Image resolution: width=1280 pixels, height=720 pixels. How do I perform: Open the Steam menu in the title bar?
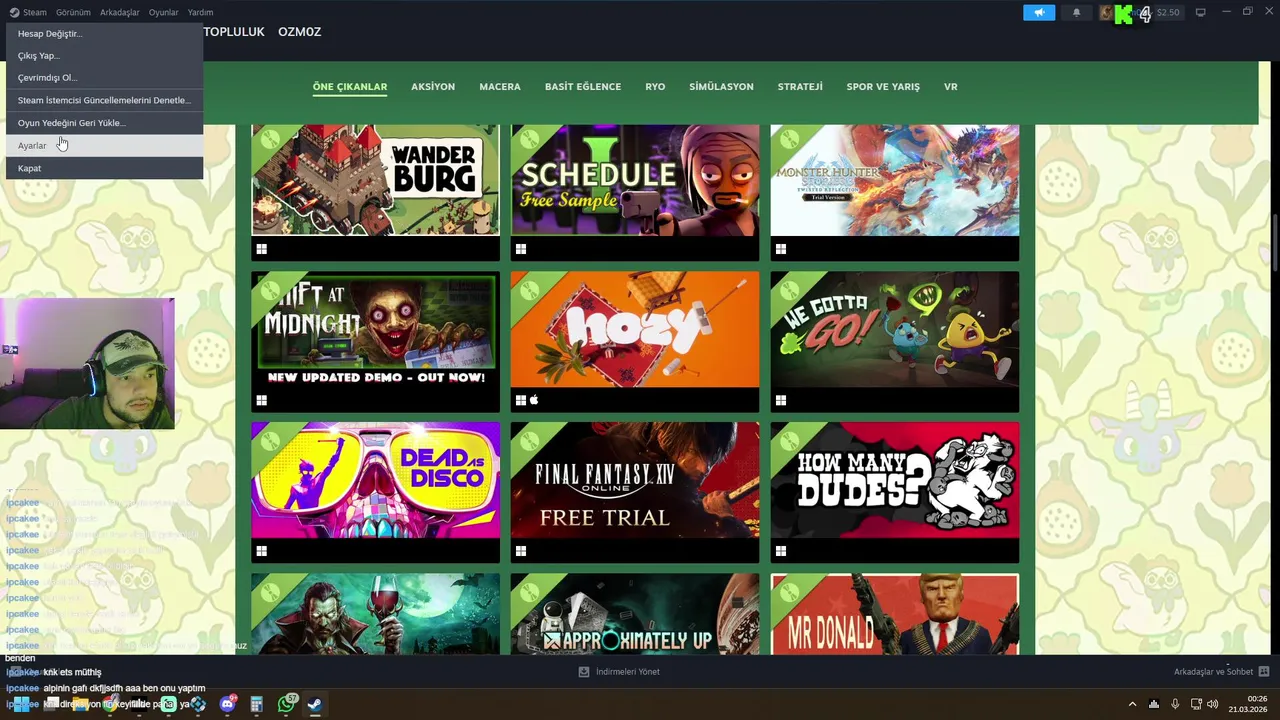(35, 13)
